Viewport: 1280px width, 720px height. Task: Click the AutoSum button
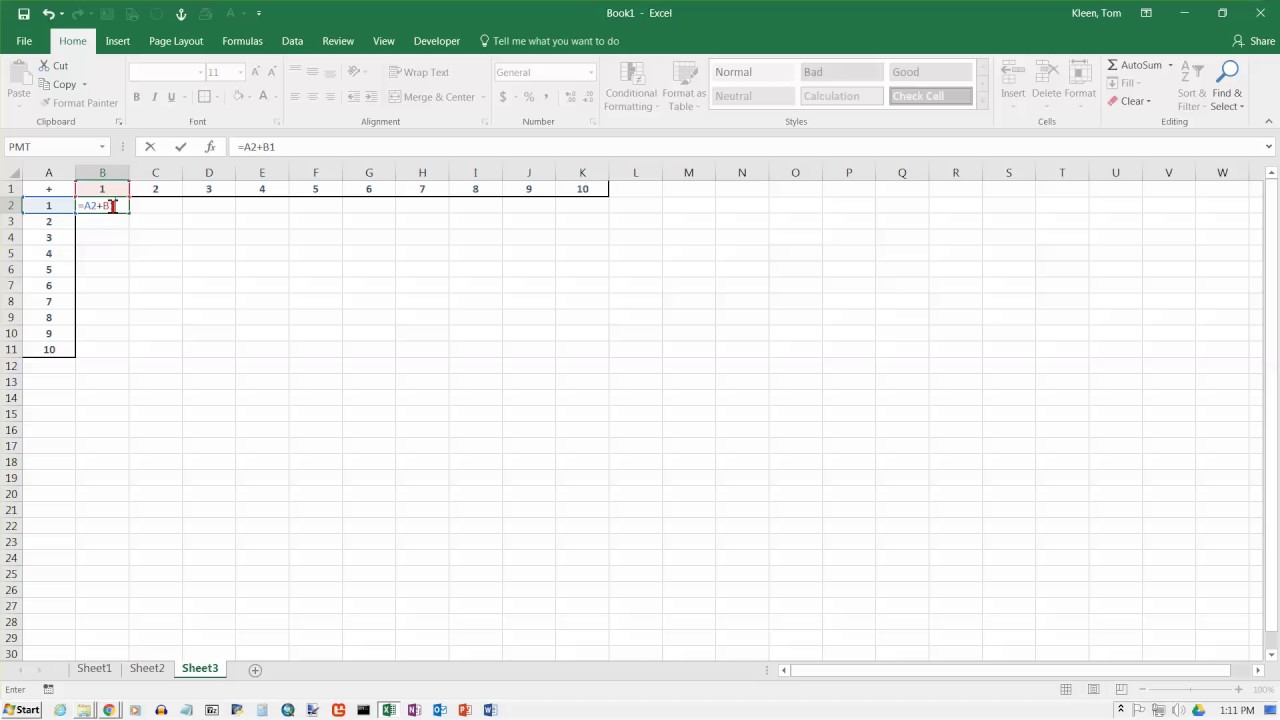1134,65
